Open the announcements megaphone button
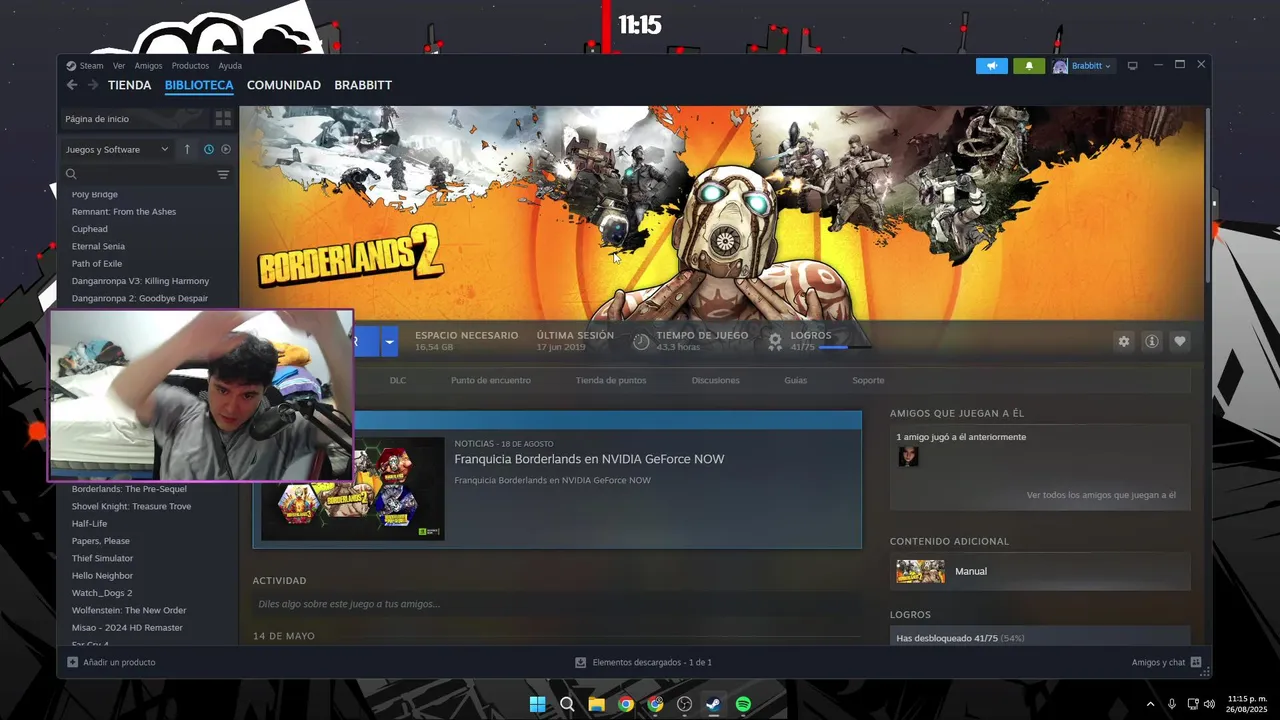1280x720 pixels. click(x=992, y=66)
